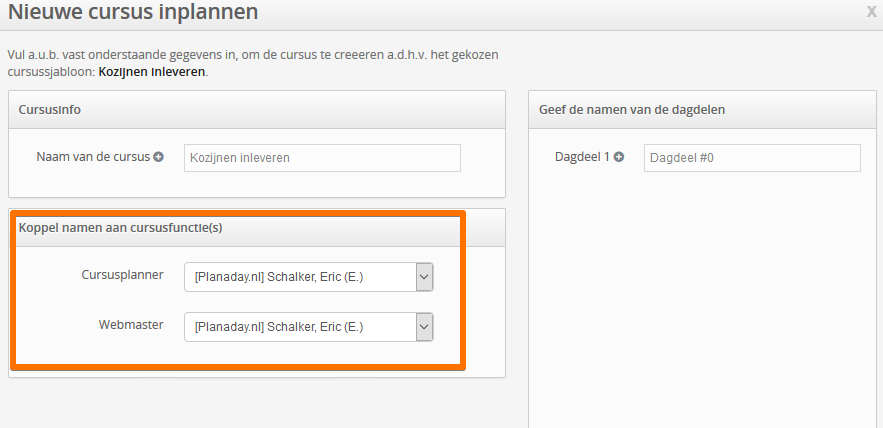The width and height of the screenshot is (883, 428).
Task: Click the Webmaster label
Action: (x=131, y=325)
